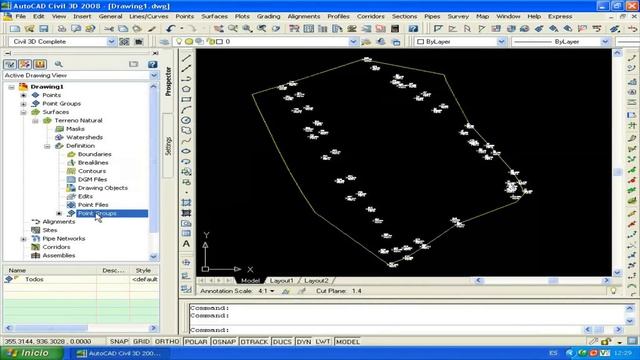Image resolution: width=640 pixels, height=360 pixels.
Task: Click the drawing area horizontal scrollbar
Action: [543, 281]
